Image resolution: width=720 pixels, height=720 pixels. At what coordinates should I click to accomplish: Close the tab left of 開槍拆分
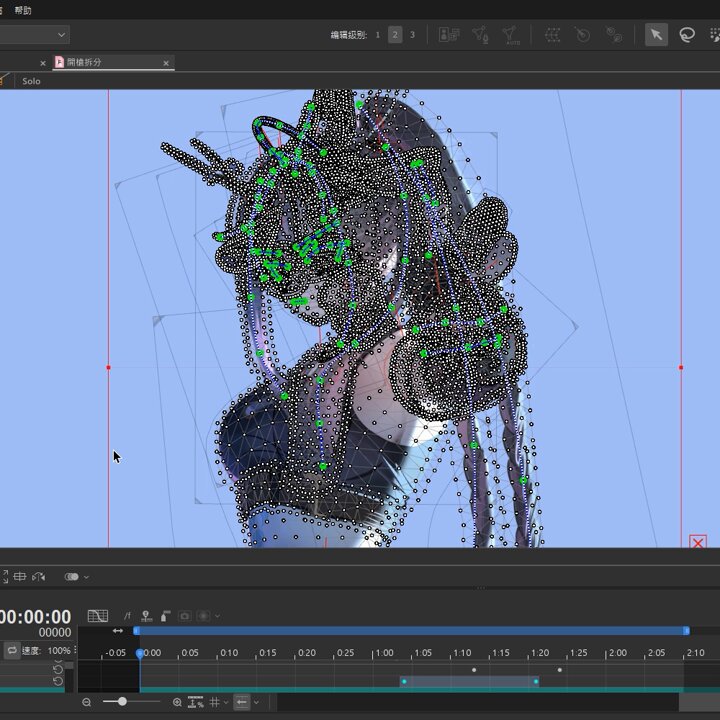tap(43, 63)
